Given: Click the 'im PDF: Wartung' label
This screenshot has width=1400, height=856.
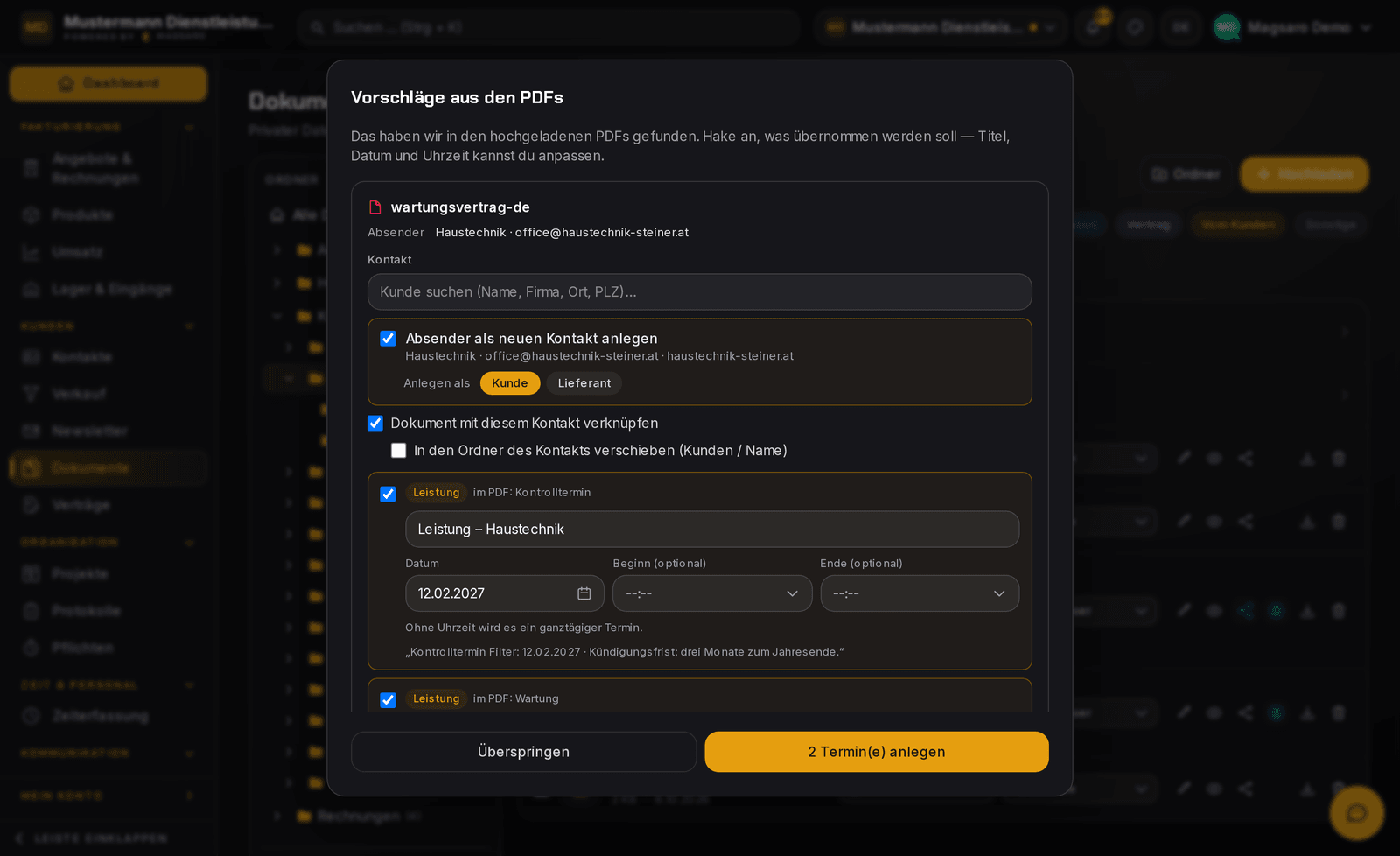Looking at the screenshot, I should tap(516, 698).
